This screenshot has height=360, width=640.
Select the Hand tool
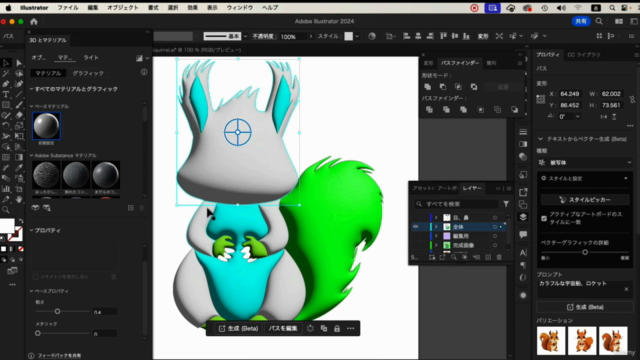[x=19, y=200]
